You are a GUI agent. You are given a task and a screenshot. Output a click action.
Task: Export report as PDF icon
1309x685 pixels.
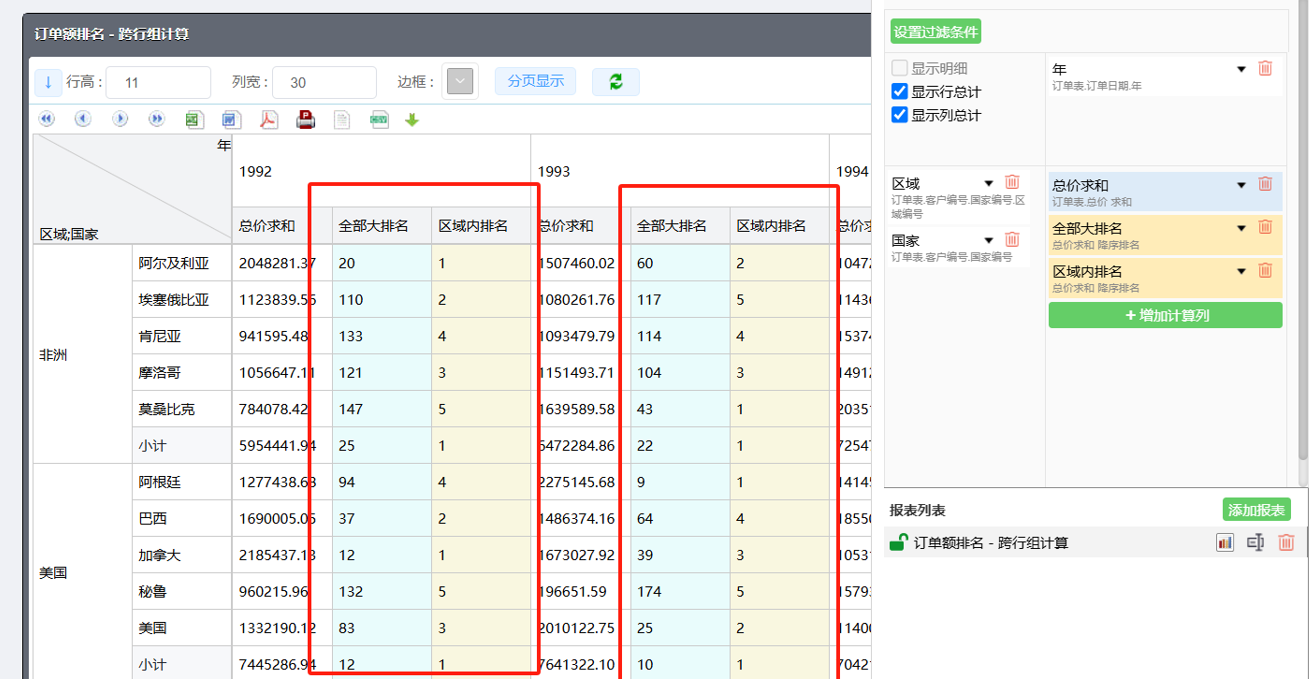click(x=269, y=120)
